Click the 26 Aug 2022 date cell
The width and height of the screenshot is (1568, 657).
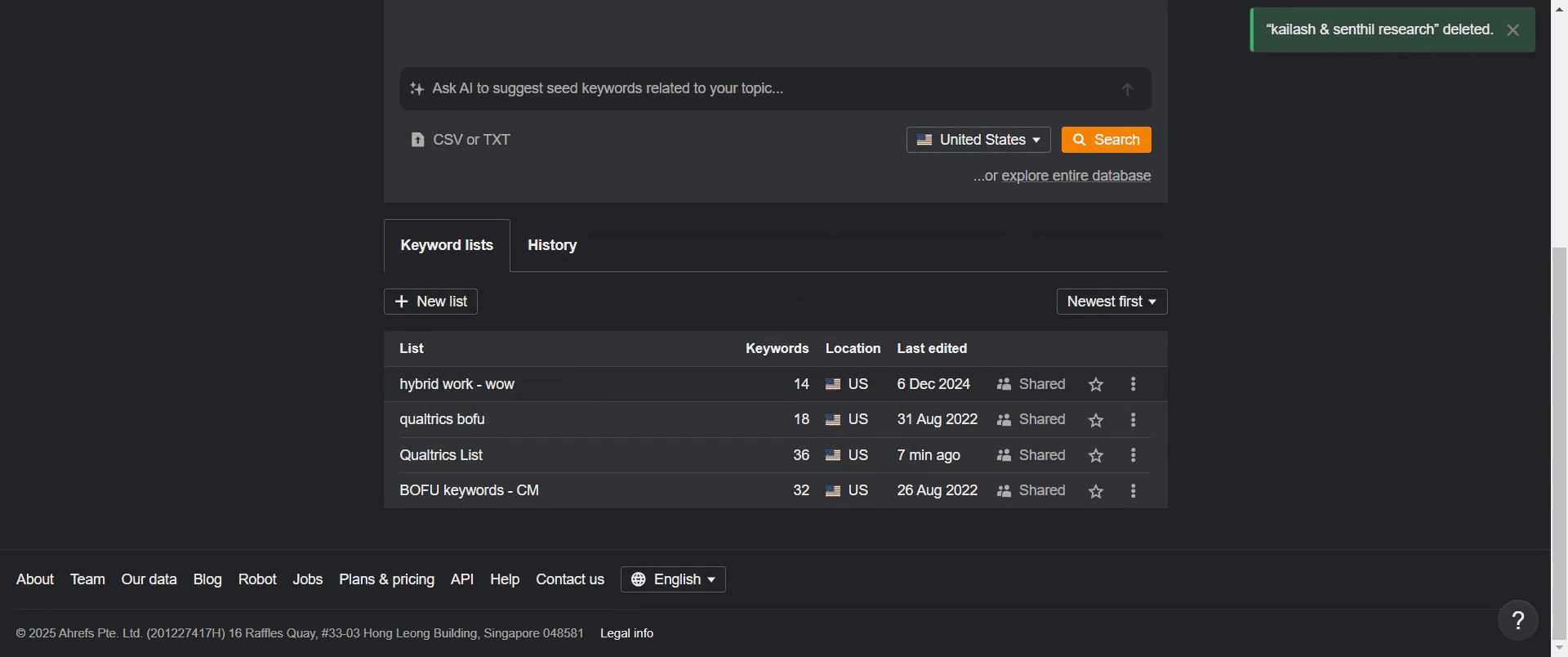(x=937, y=490)
